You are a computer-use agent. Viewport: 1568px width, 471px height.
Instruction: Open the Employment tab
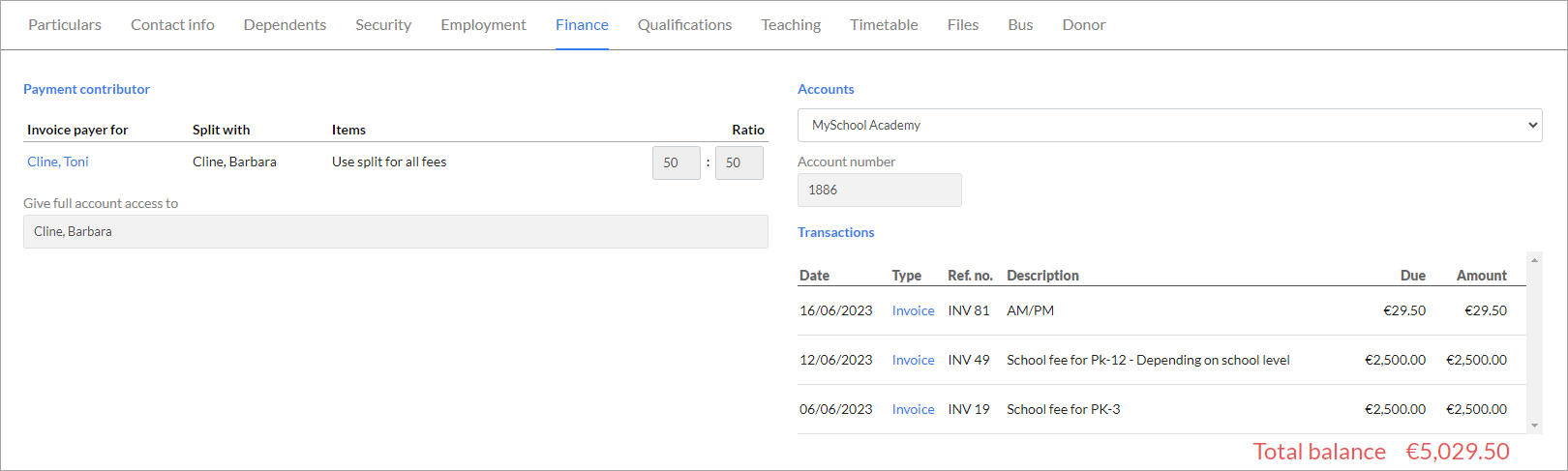coord(483,25)
